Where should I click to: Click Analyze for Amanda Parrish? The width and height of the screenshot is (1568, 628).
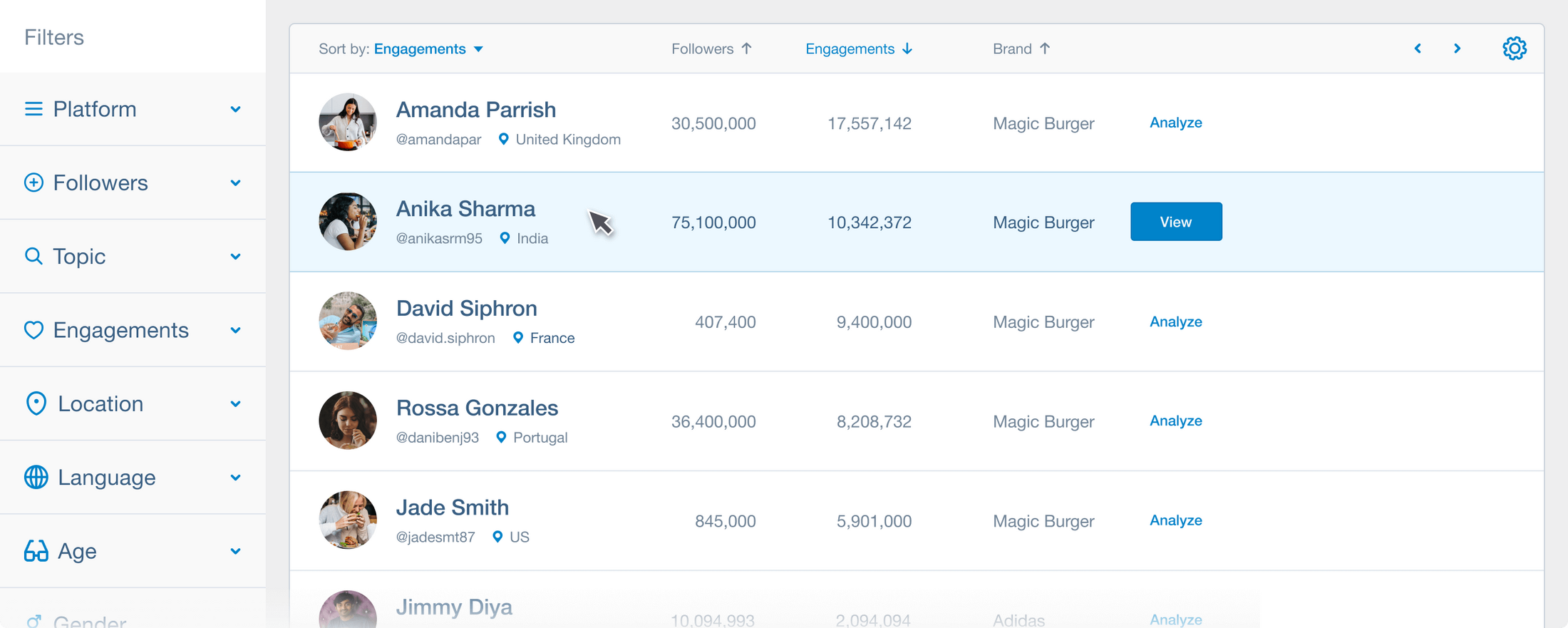[x=1175, y=123]
